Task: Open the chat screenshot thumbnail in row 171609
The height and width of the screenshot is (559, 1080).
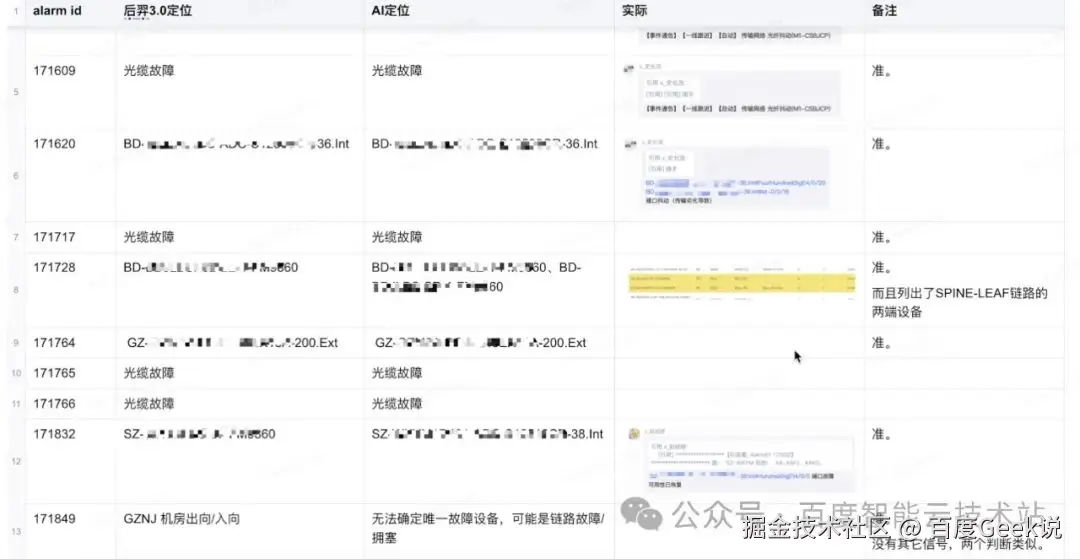Action: coord(734,89)
